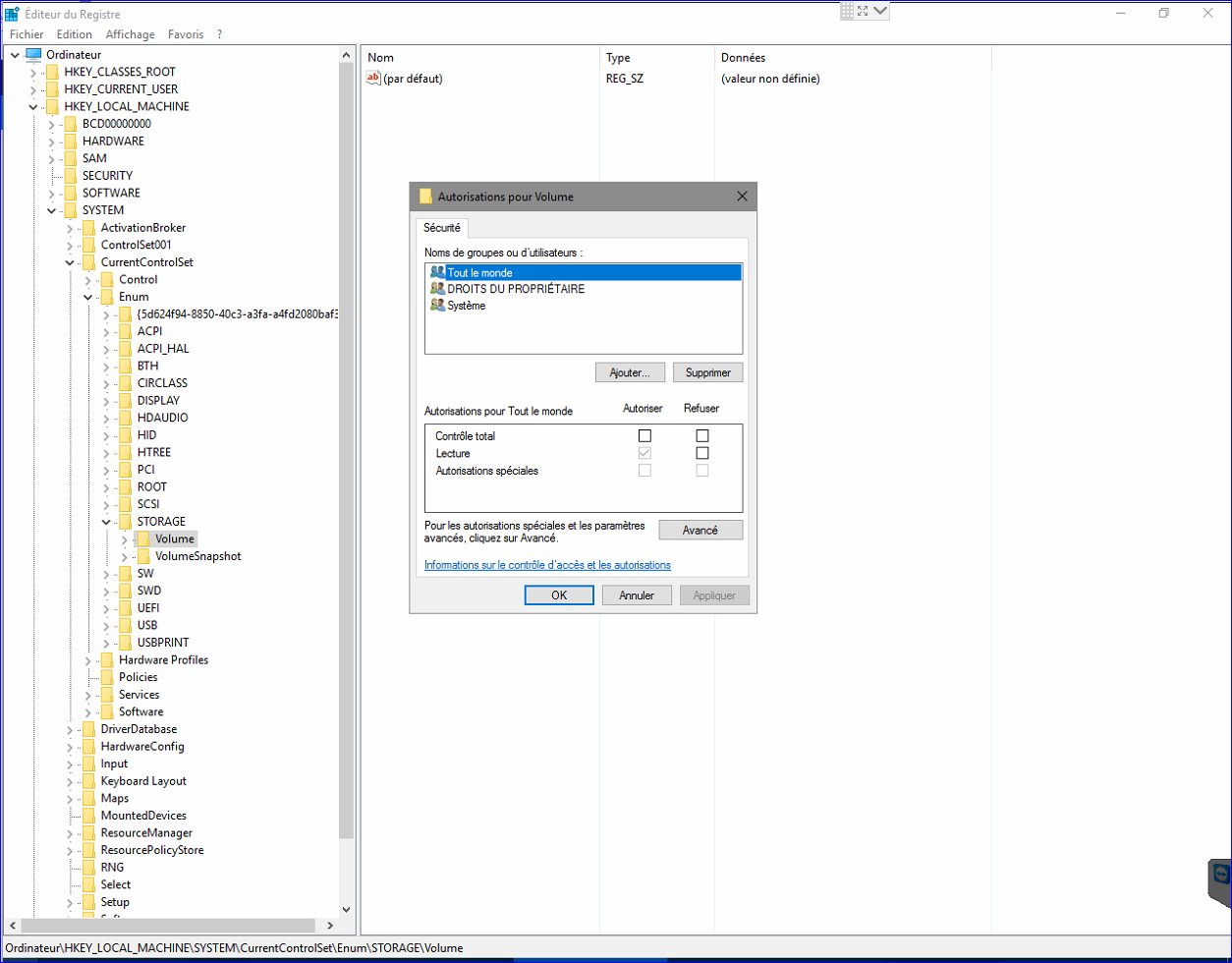Collapse the STORAGE tree node

pos(106,522)
